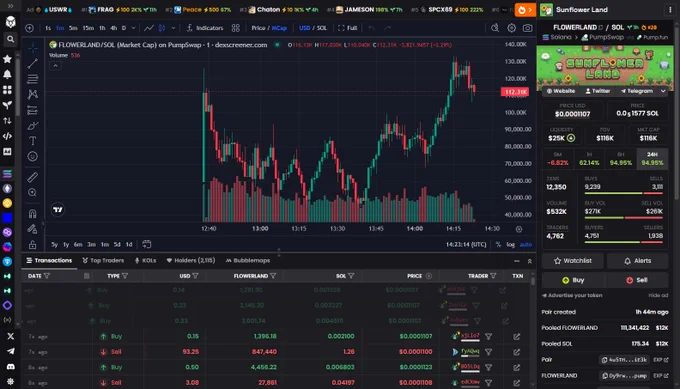The height and width of the screenshot is (389, 680).
Task: Open the search icon in left sidebar
Action: [x=10, y=39]
